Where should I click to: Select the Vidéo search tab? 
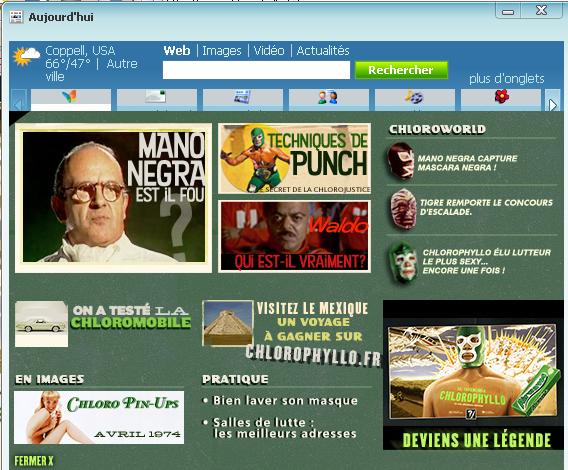pos(269,50)
